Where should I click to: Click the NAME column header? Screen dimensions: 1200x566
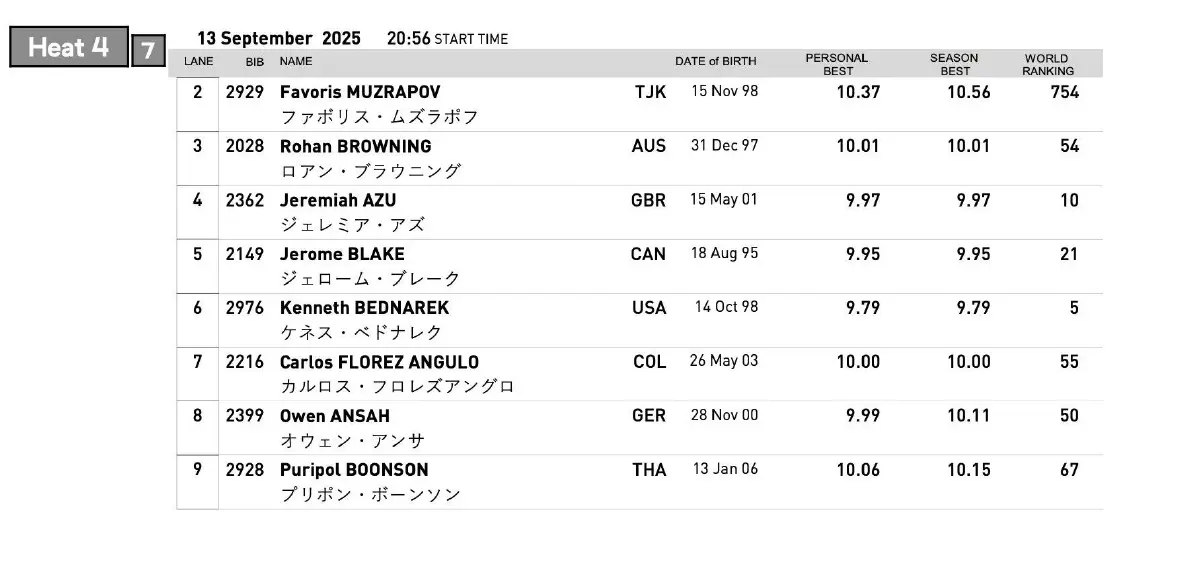pos(296,62)
